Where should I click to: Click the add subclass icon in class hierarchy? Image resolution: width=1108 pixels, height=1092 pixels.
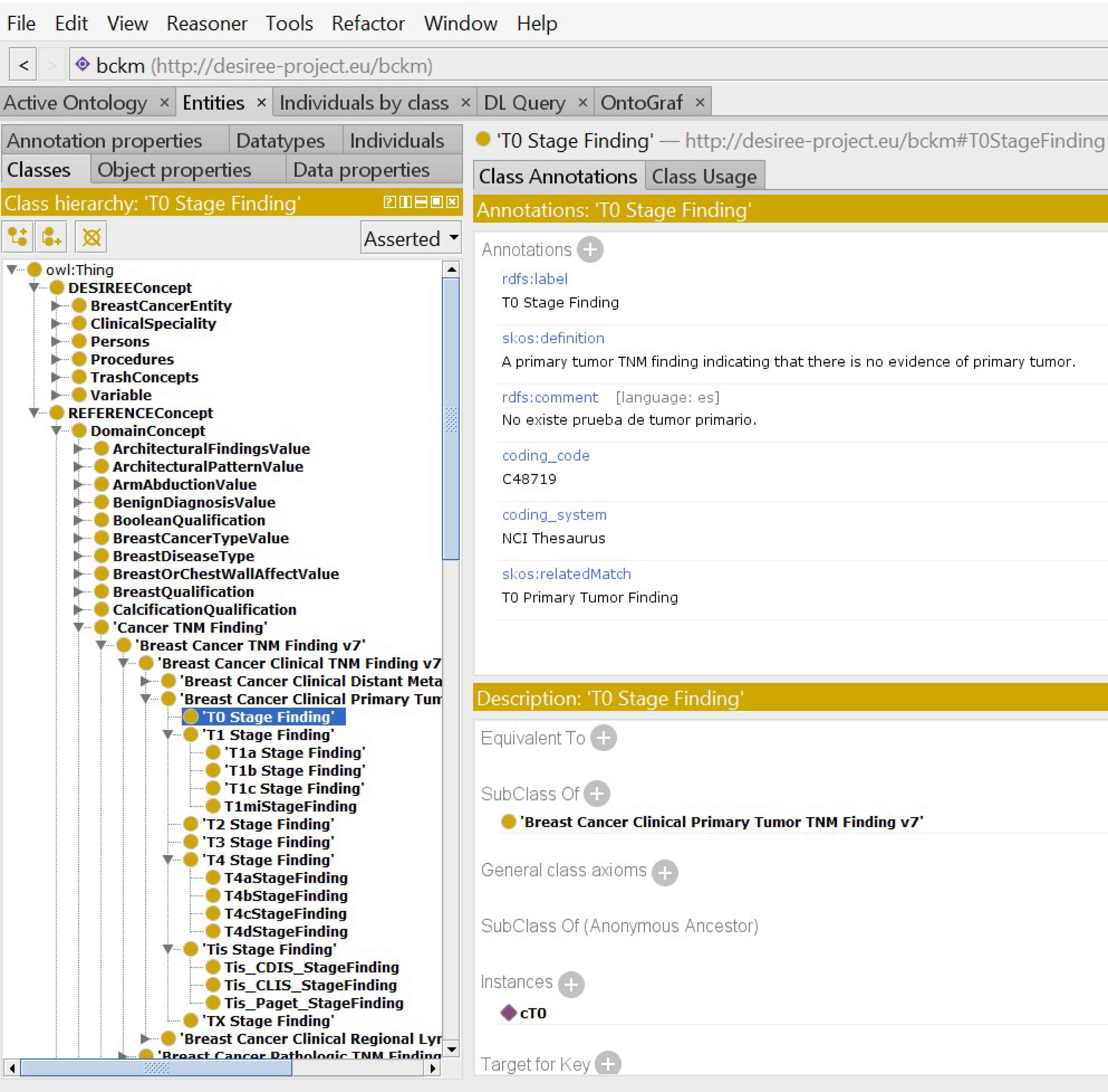tap(18, 237)
